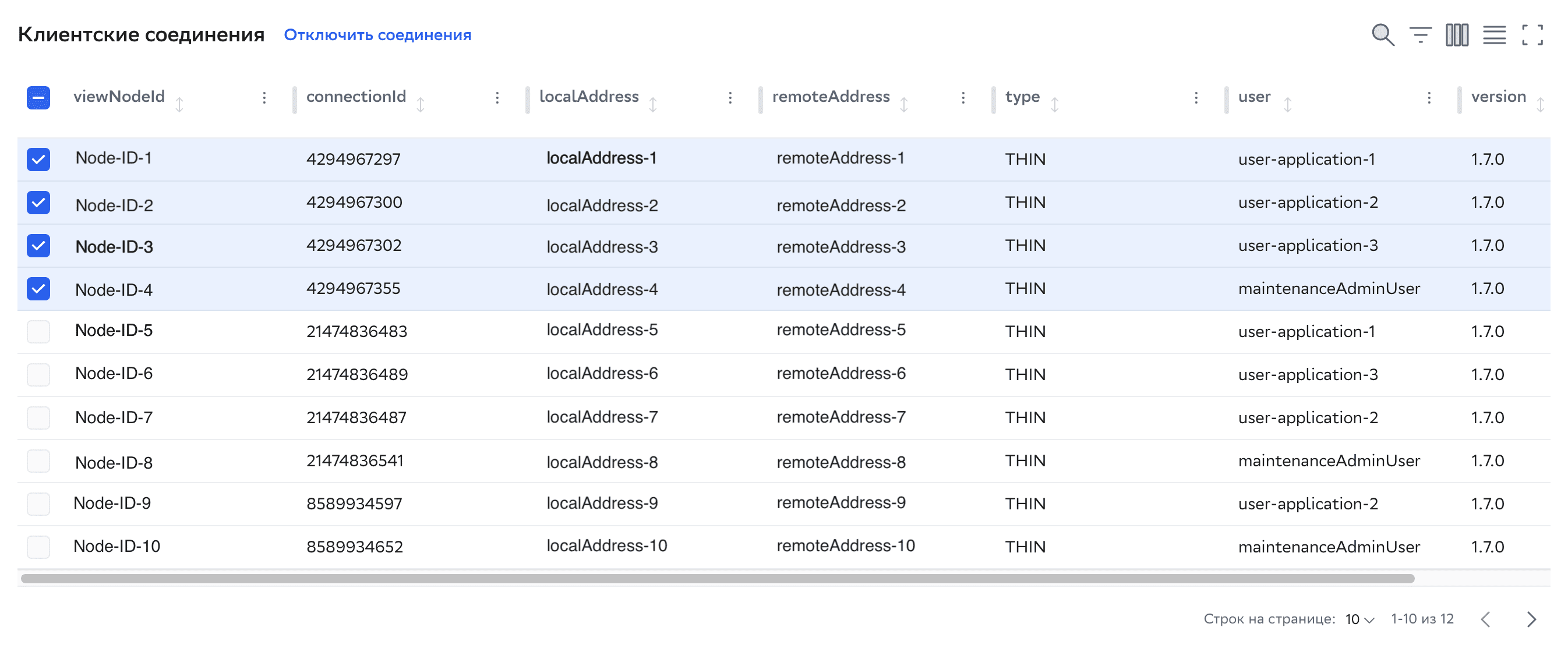The height and width of the screenshot is (645, 1568).
Task: Sort by the connectionId column arrow
Action: pyautogui.click(x=420, y=104)
